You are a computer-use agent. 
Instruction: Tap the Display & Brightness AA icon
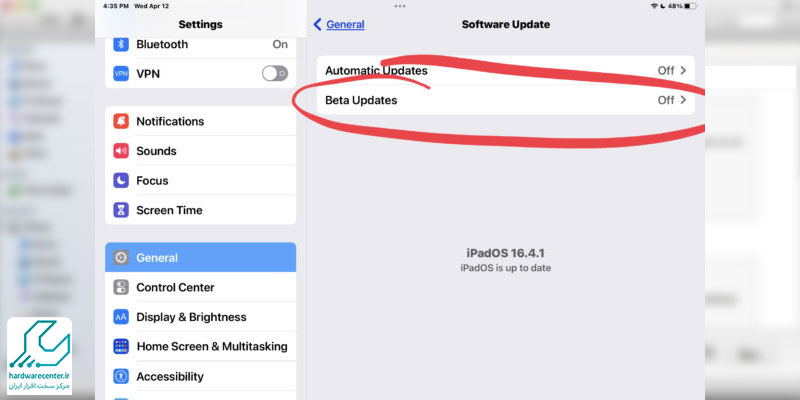click(x=121, y=317)
